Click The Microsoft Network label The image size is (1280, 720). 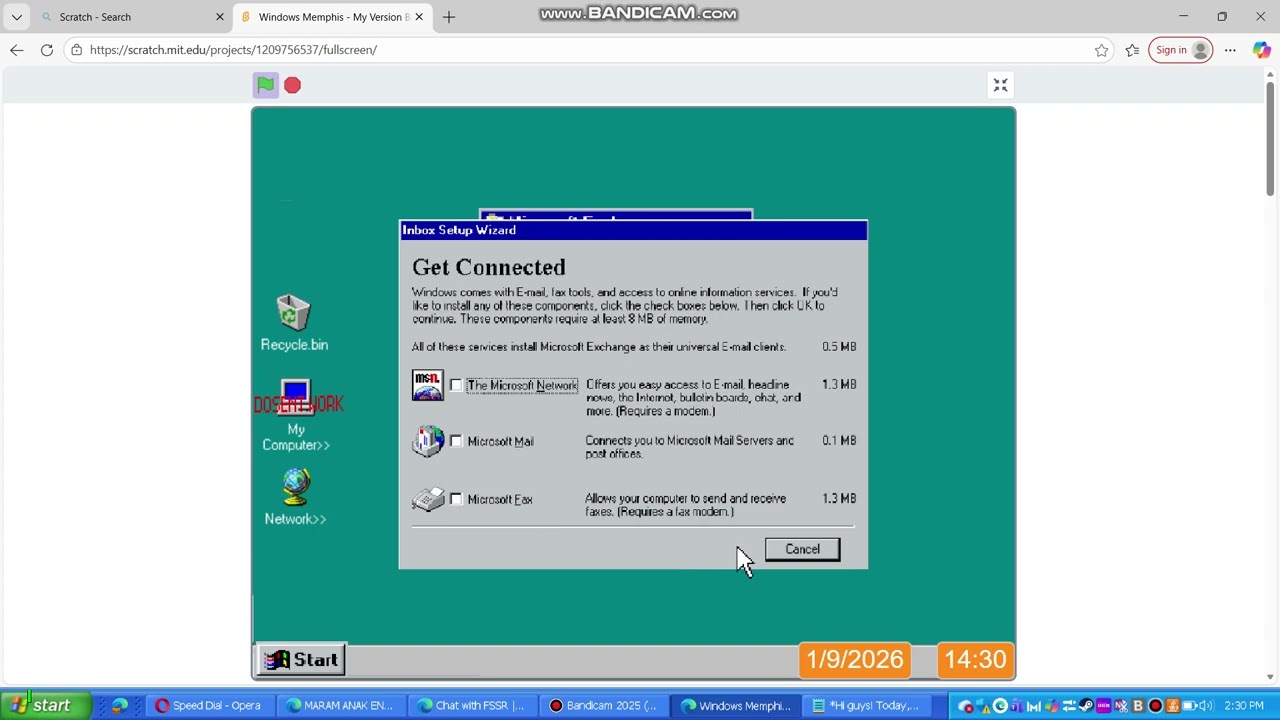[522, 385]
